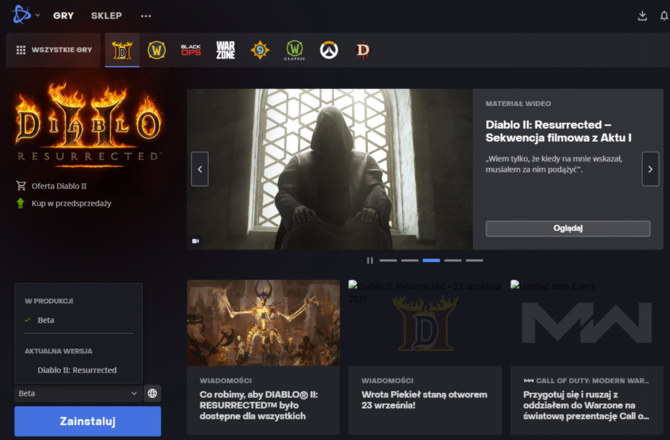Choose Diablo II: Resurrected version option

coord(77,370)
